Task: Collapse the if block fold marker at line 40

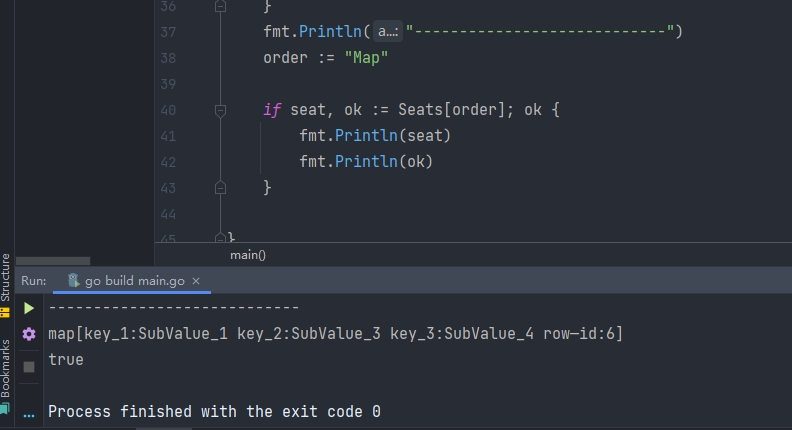Action: (x=221, y=110)
